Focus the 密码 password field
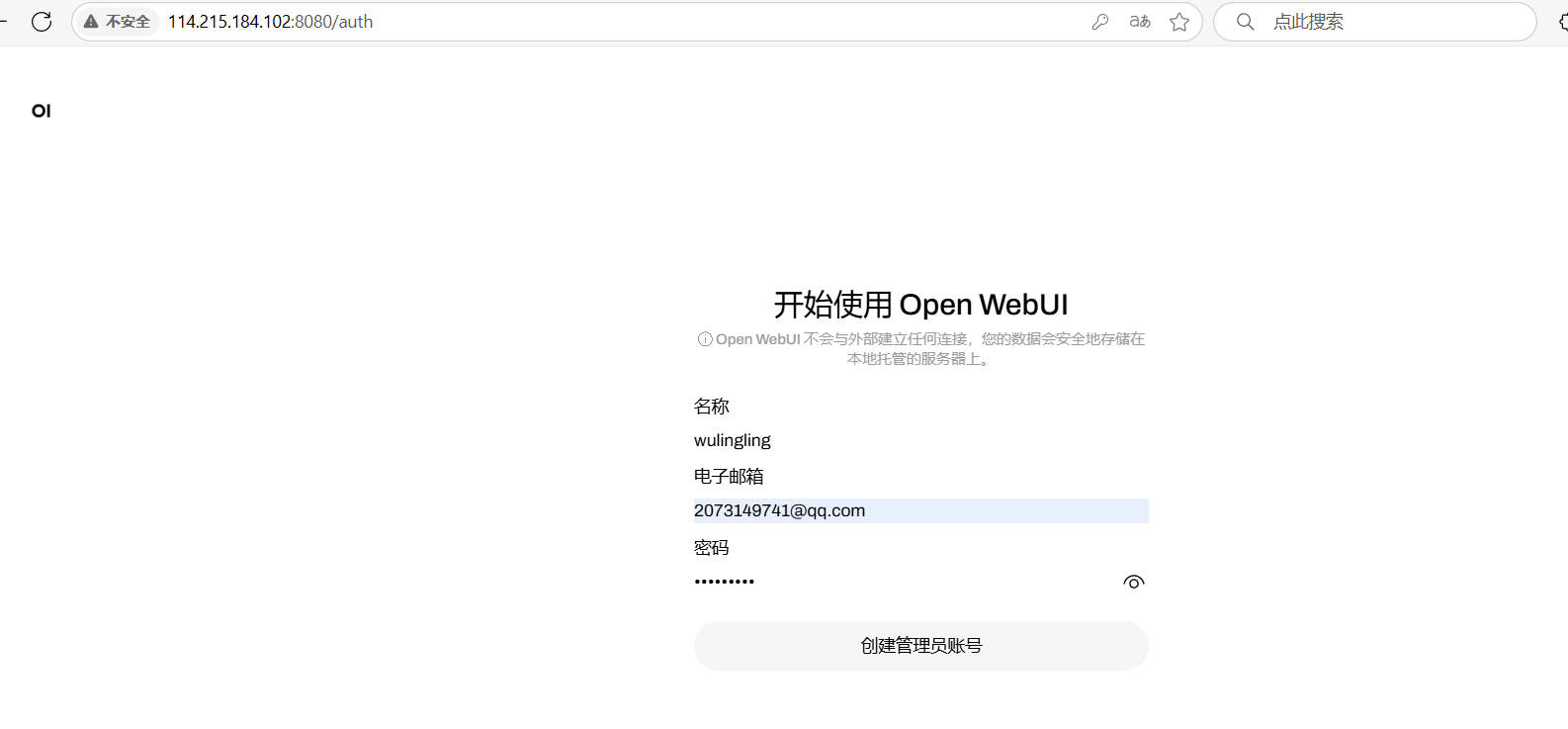Viewport: 1568px width, 729px height. pyautogui.click(x=905, y=582)
